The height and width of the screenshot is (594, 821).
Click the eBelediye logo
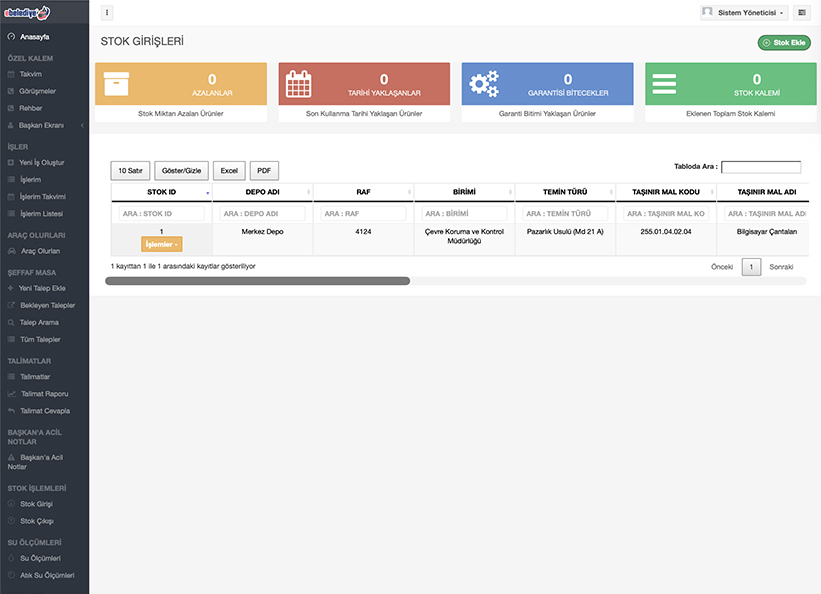click(28, 12)
